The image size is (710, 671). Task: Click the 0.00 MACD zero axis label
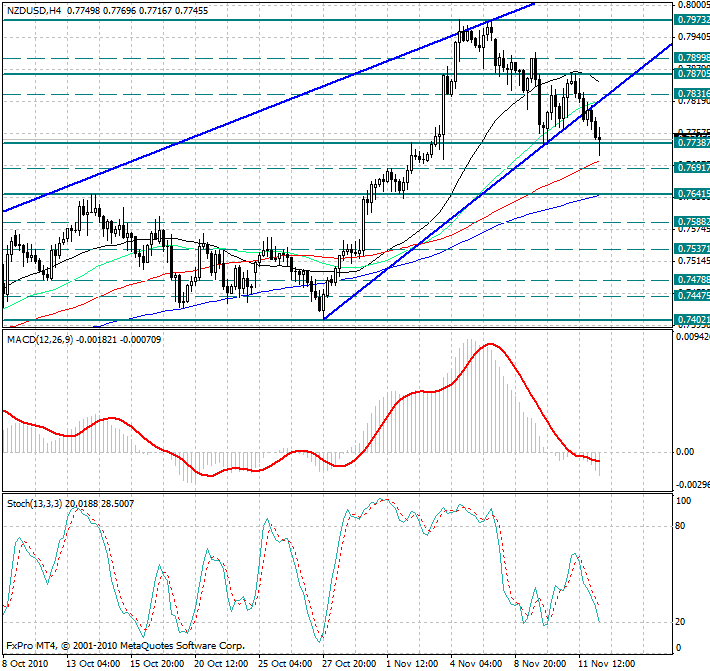685,452
